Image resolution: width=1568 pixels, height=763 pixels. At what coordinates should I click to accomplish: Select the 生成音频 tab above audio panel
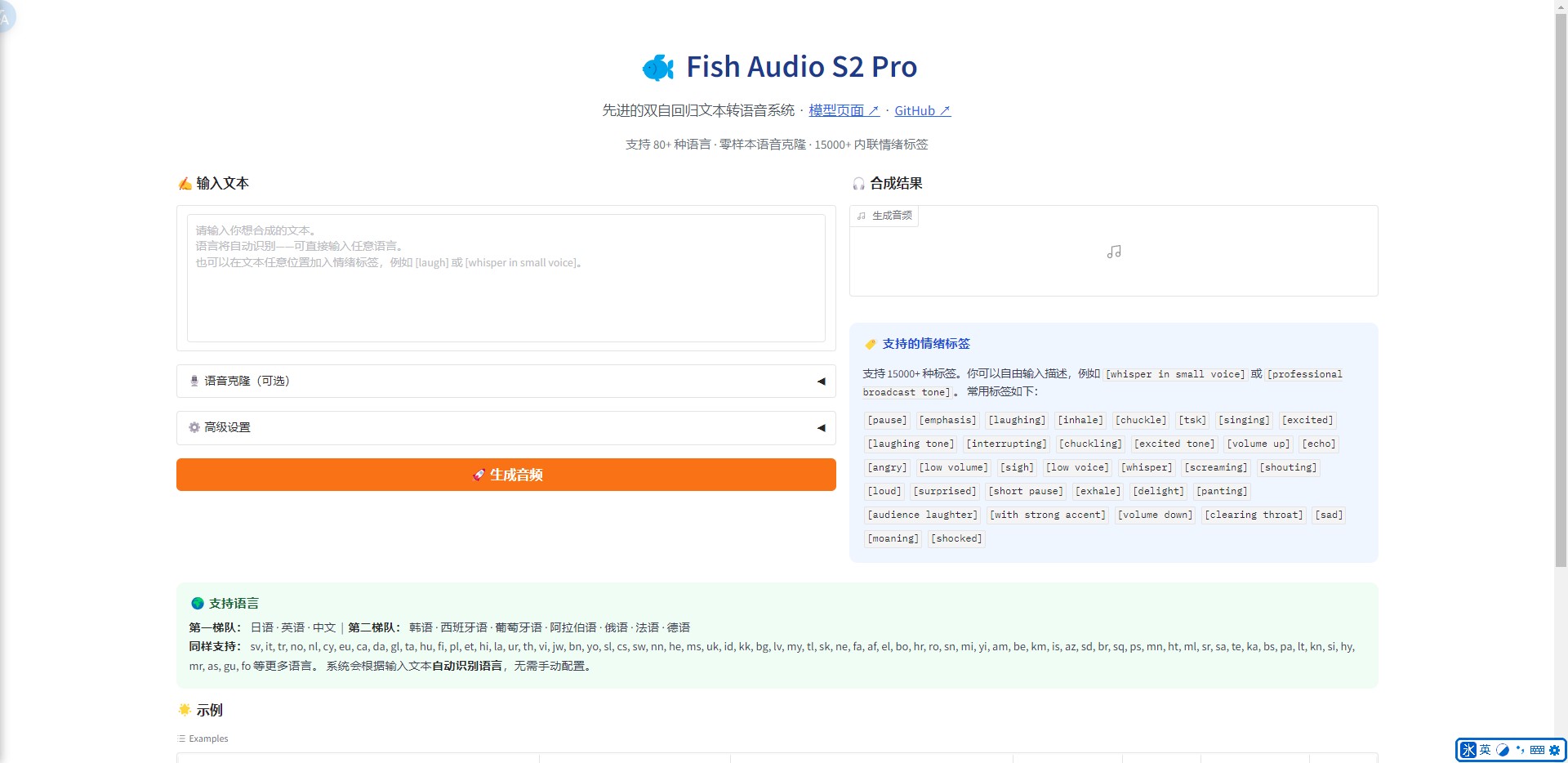pos(884,216)
